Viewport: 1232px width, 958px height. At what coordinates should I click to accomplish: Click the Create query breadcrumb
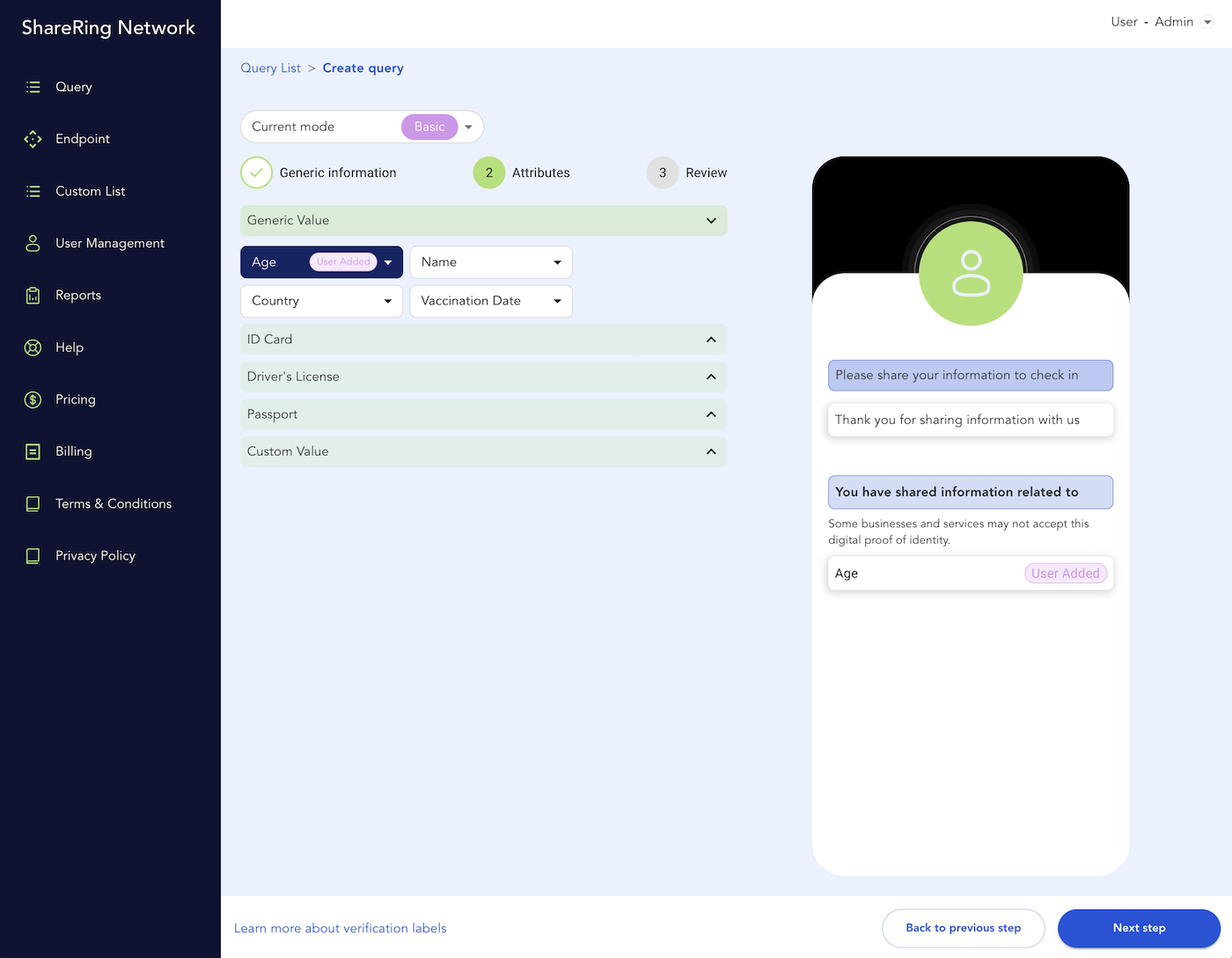point(363,69)
